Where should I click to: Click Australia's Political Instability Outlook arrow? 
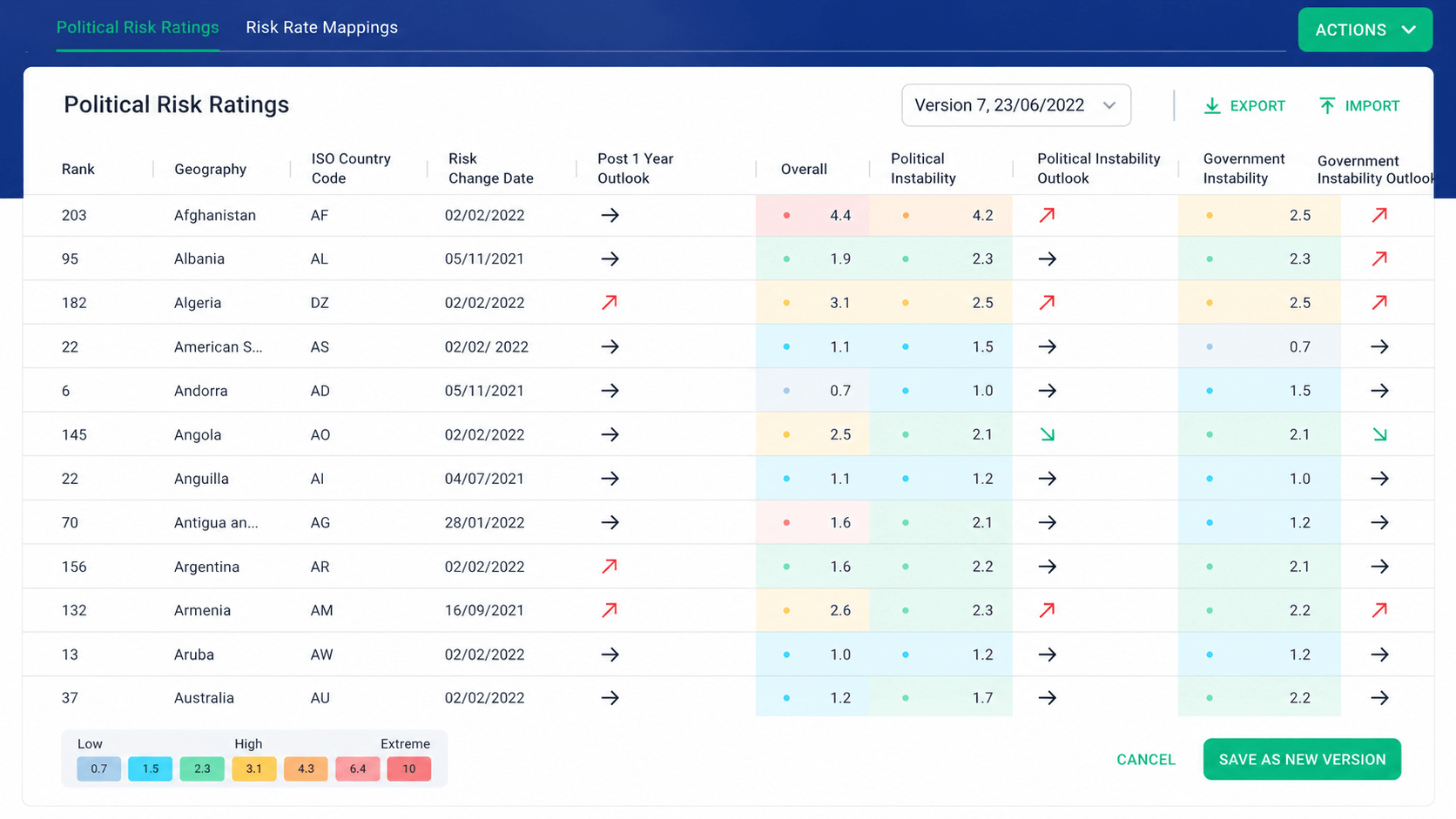(1048, 698)
